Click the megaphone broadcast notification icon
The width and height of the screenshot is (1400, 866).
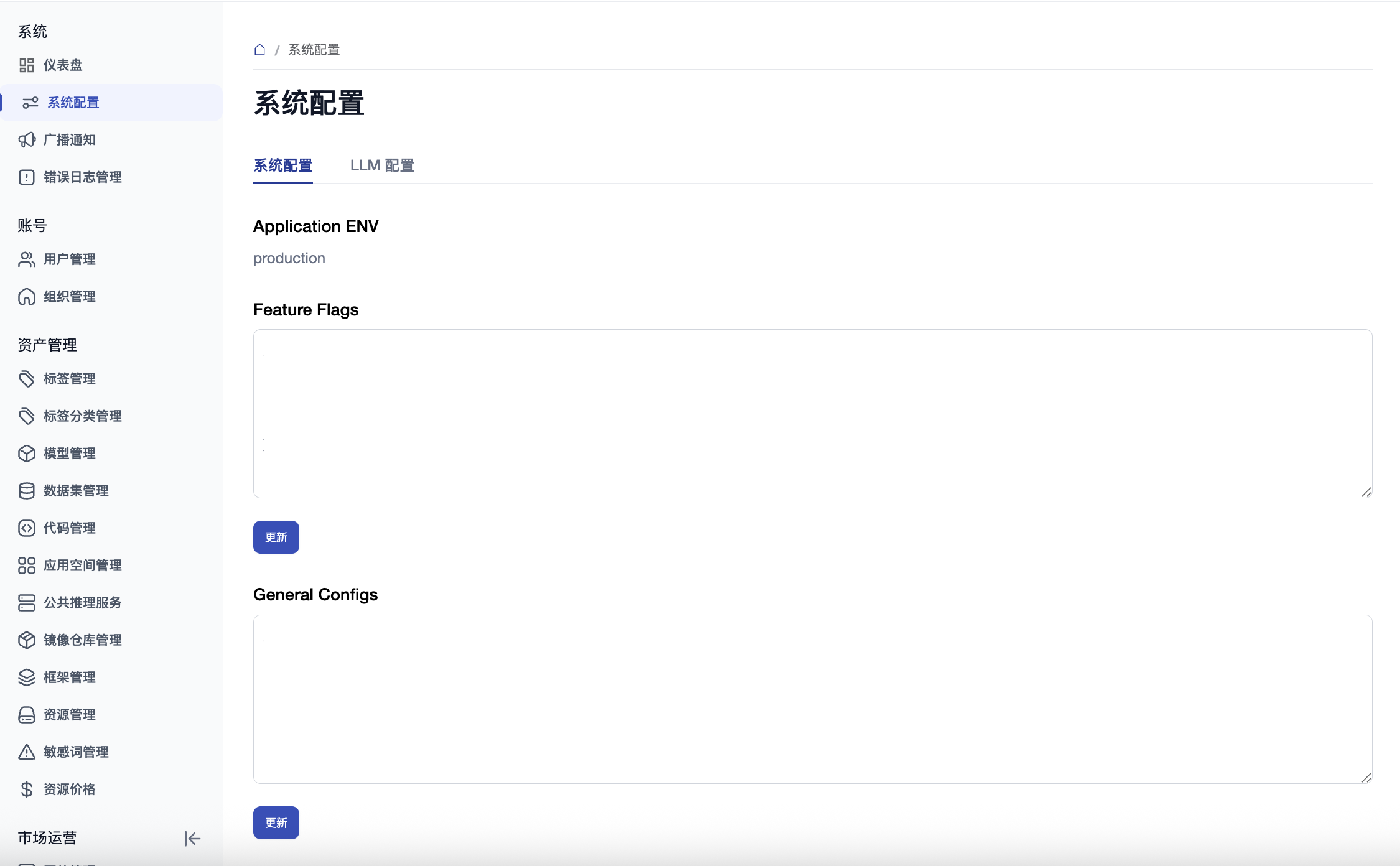(27, 140)
